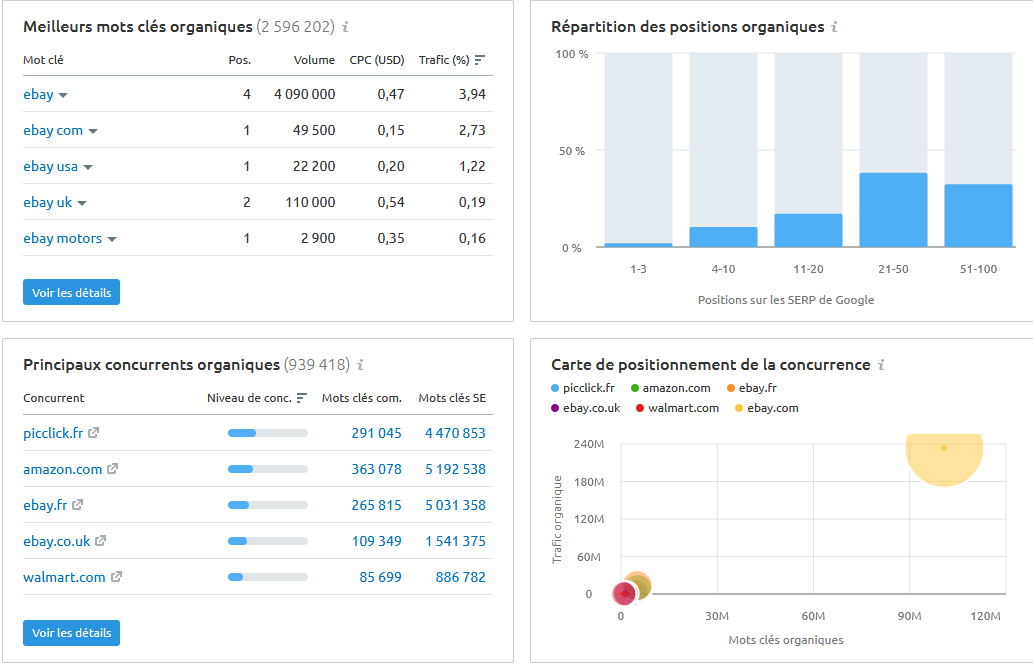Open amazon.com competitor link

click(63, 470)
